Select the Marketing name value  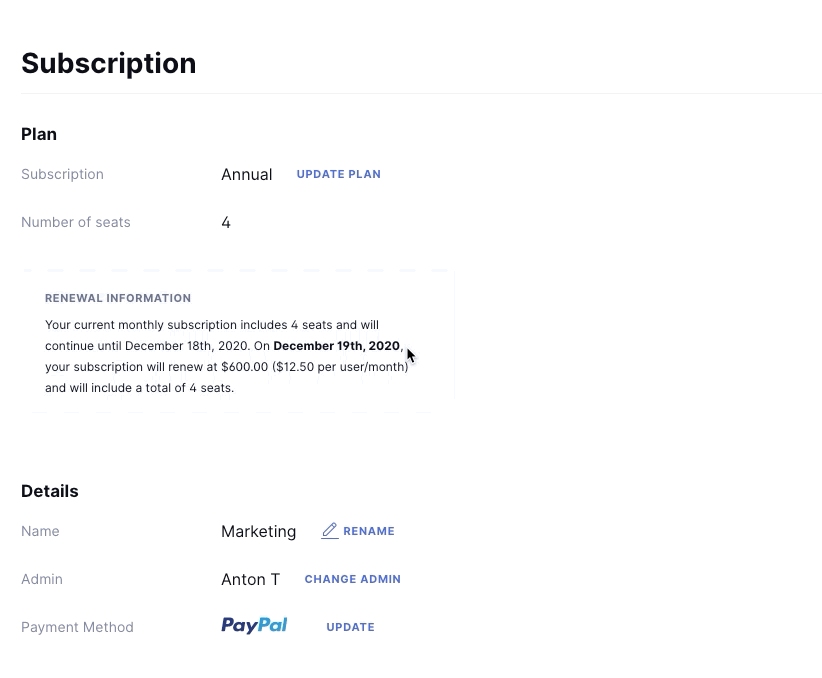pyautogui.click(x=258, y=531)
